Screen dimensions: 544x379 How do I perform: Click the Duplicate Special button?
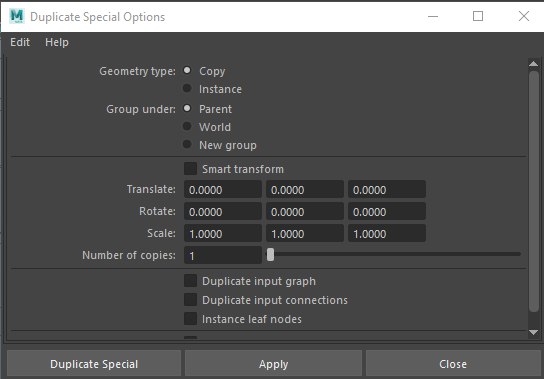pos(94,364)
